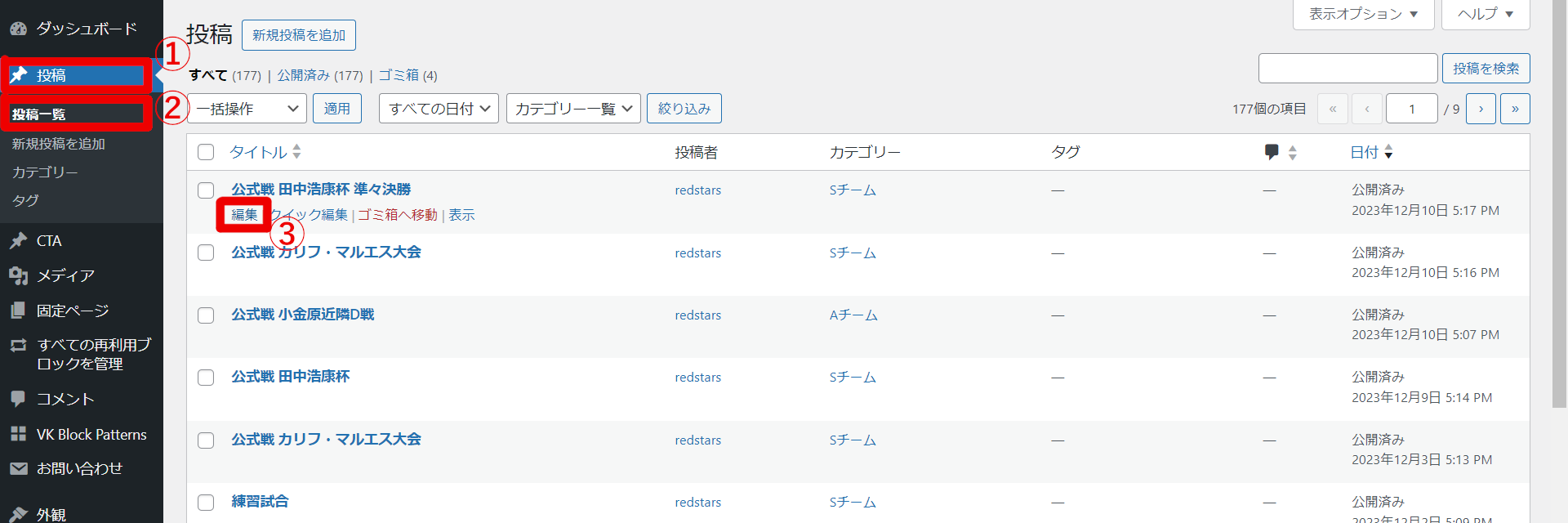Check the box for 公式戦 小金原近隣D戦 post
This screenshot has width=1568, height=523.
[x=206, y=315]
